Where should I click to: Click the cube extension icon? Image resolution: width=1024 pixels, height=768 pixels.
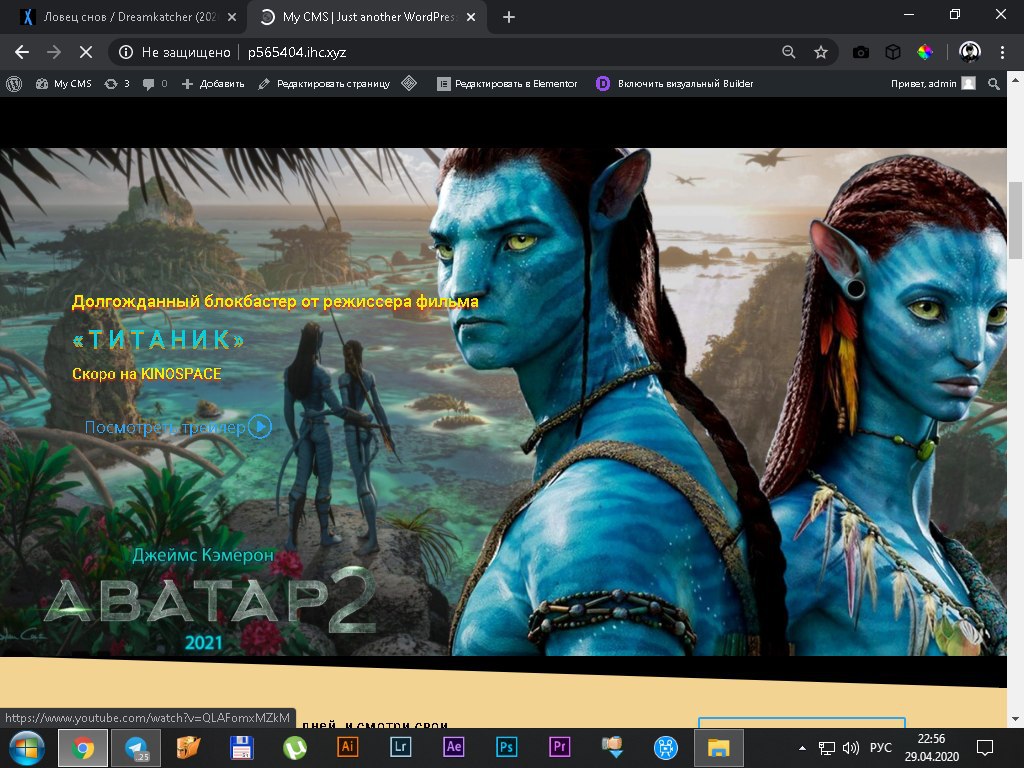coord(893,52)
